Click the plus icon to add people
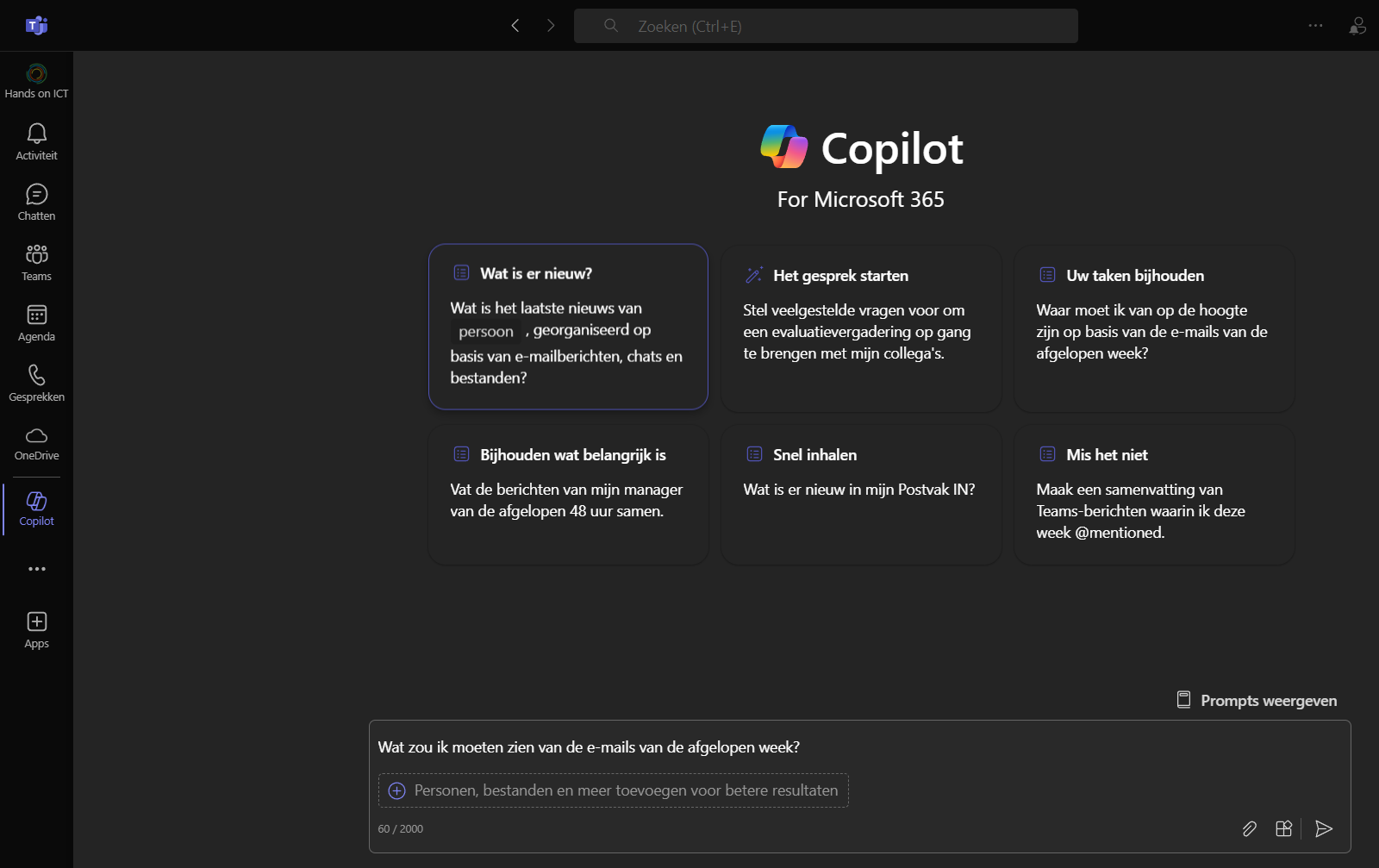The height and width of the screenshot is (868, 1379). [396, 790]
